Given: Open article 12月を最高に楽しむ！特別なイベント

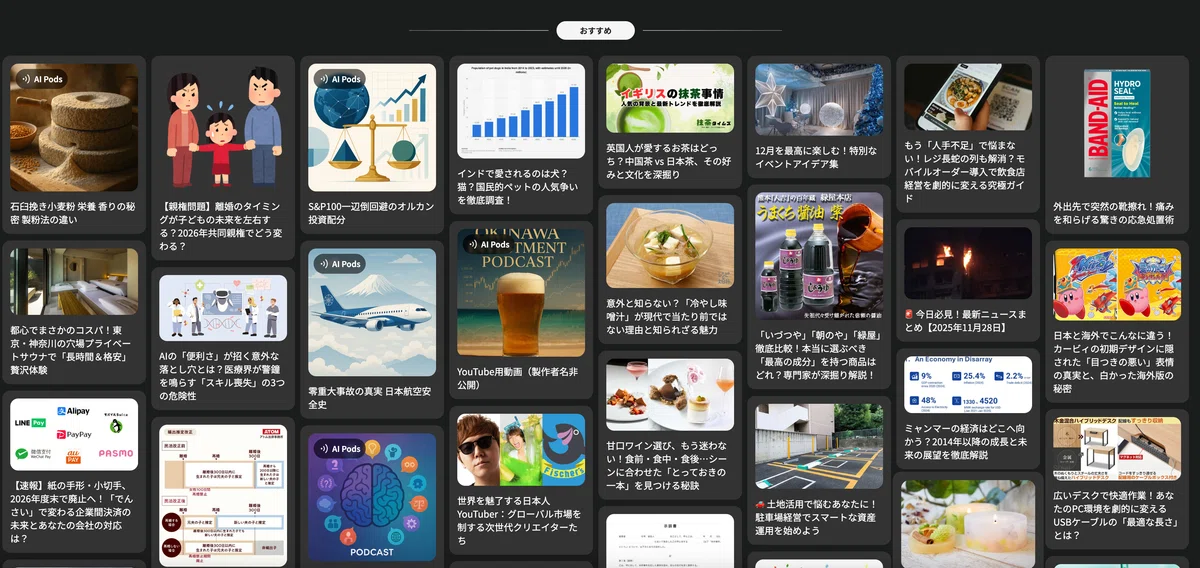Looking at the screenshot, I should pyautogui.click(x=819, y=157).
